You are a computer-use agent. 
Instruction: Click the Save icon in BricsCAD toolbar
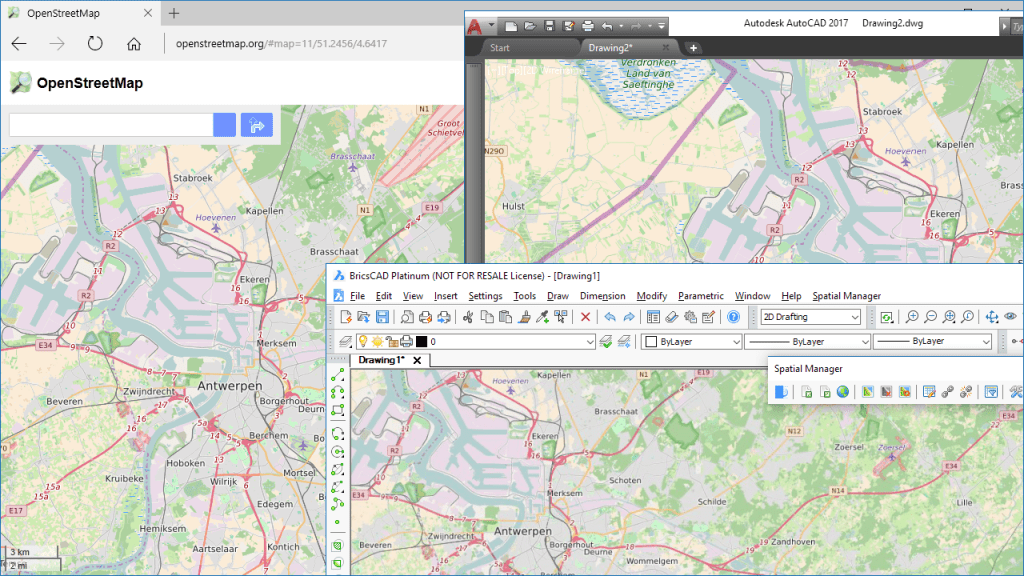(381, 317)
